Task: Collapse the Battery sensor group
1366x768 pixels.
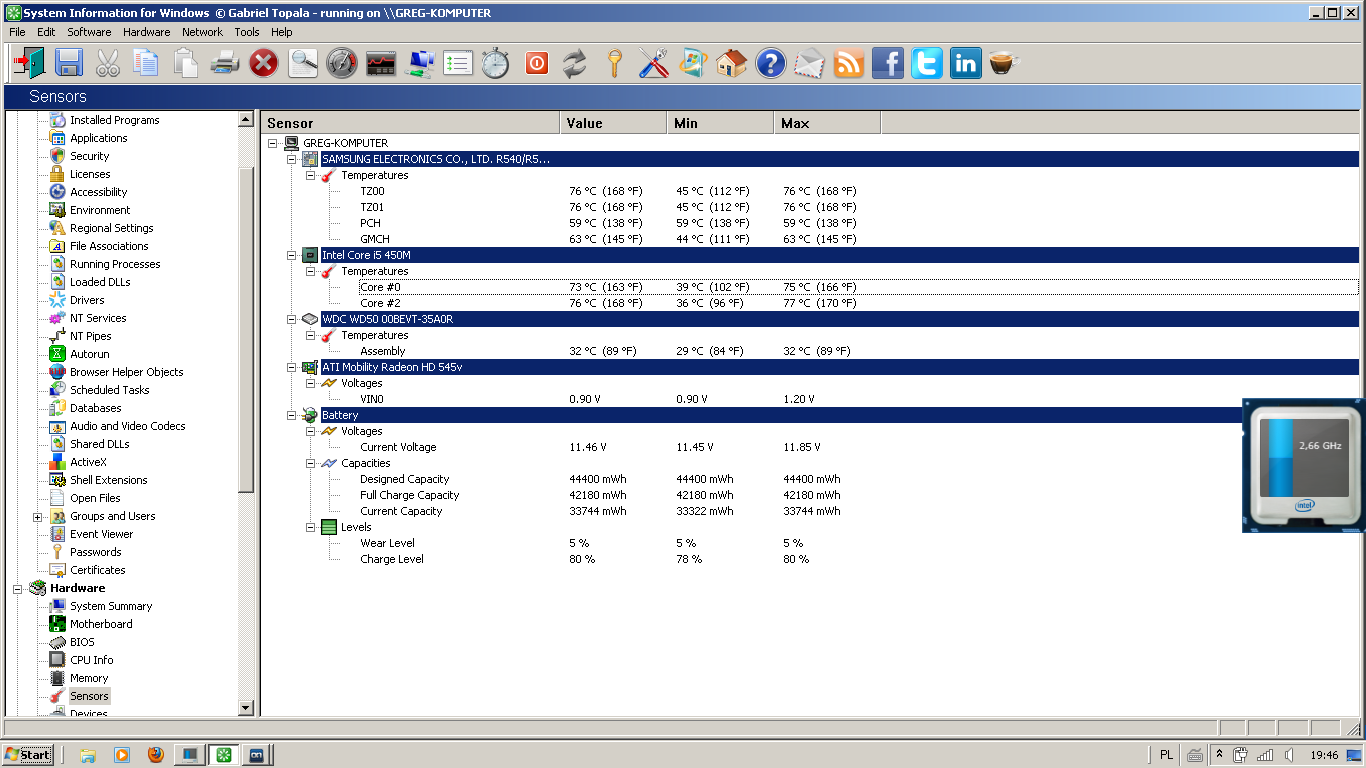Action: point(291,415)
